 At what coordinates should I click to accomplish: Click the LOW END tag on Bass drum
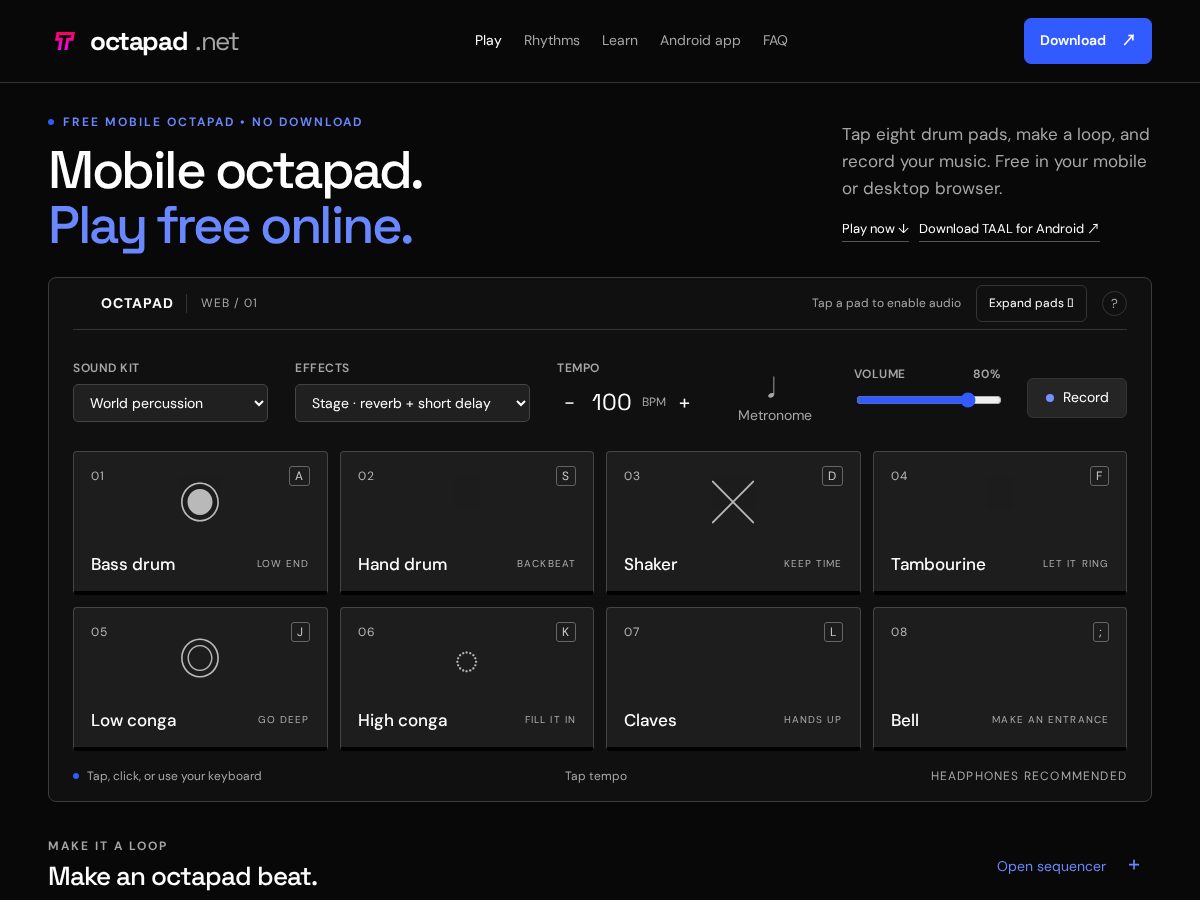283,564
